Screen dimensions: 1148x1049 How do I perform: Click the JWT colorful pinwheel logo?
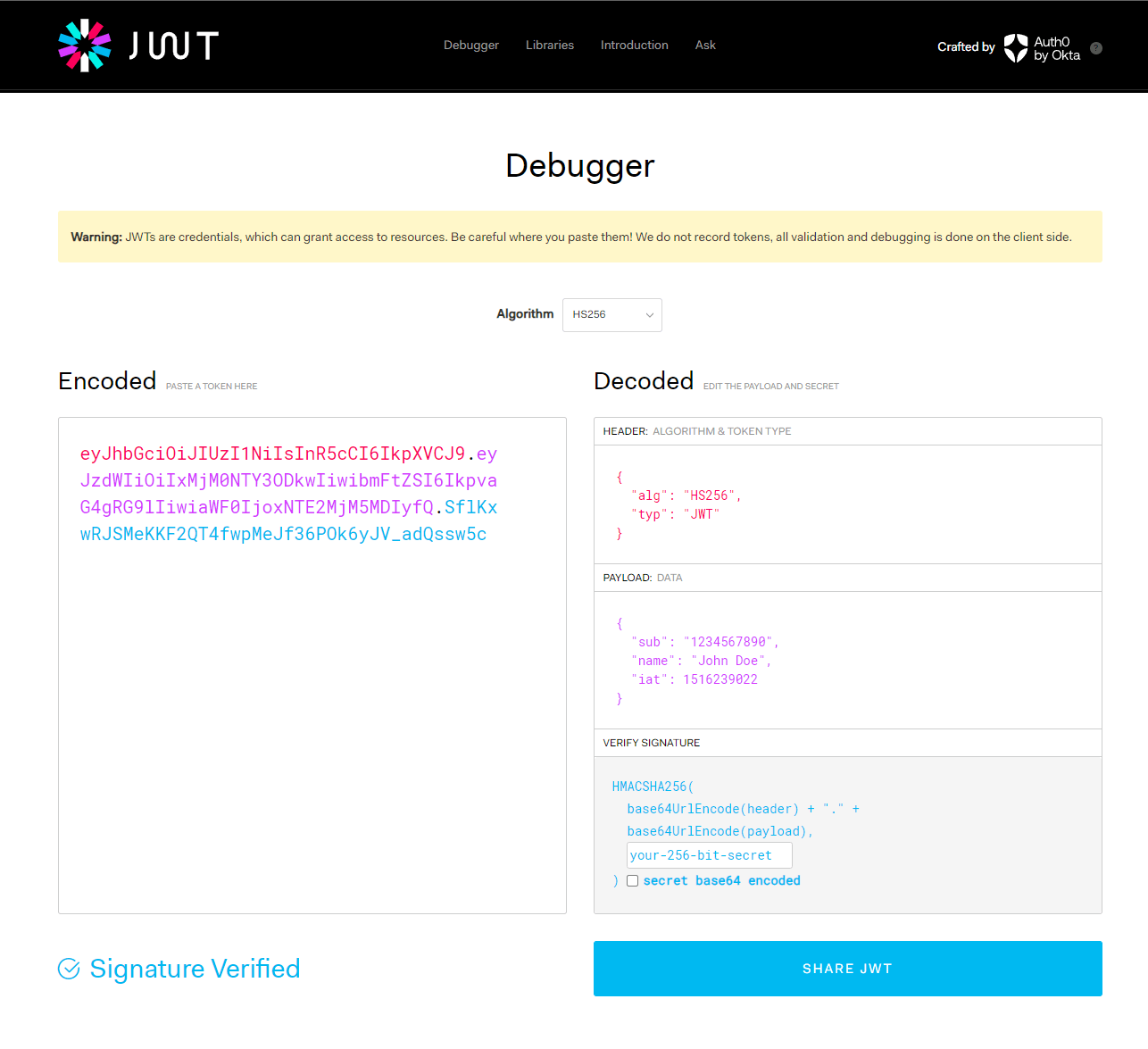click(85, 46)
